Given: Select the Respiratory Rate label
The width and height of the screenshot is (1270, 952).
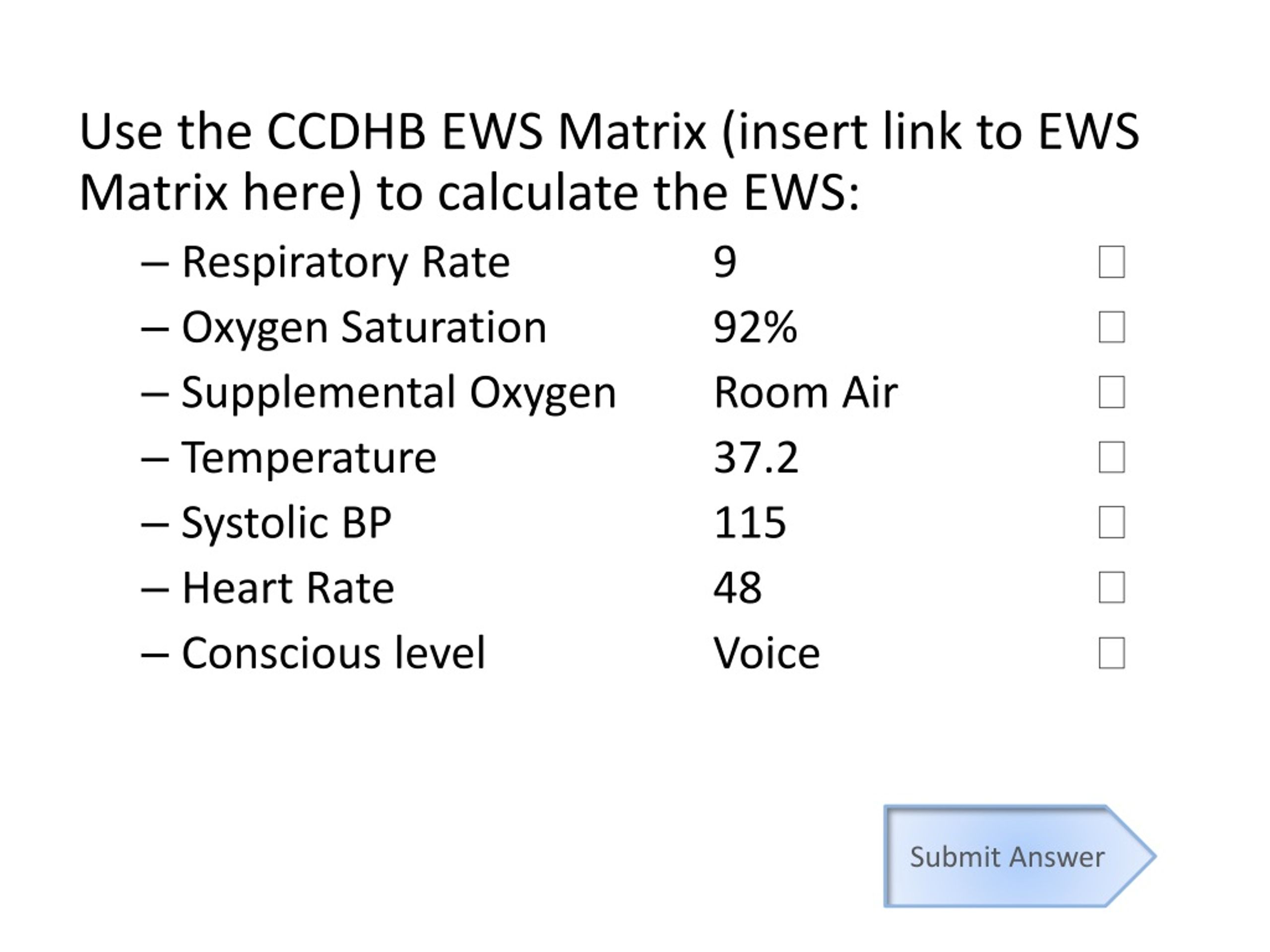Looking at the screenshot, I should pos(346,263).
